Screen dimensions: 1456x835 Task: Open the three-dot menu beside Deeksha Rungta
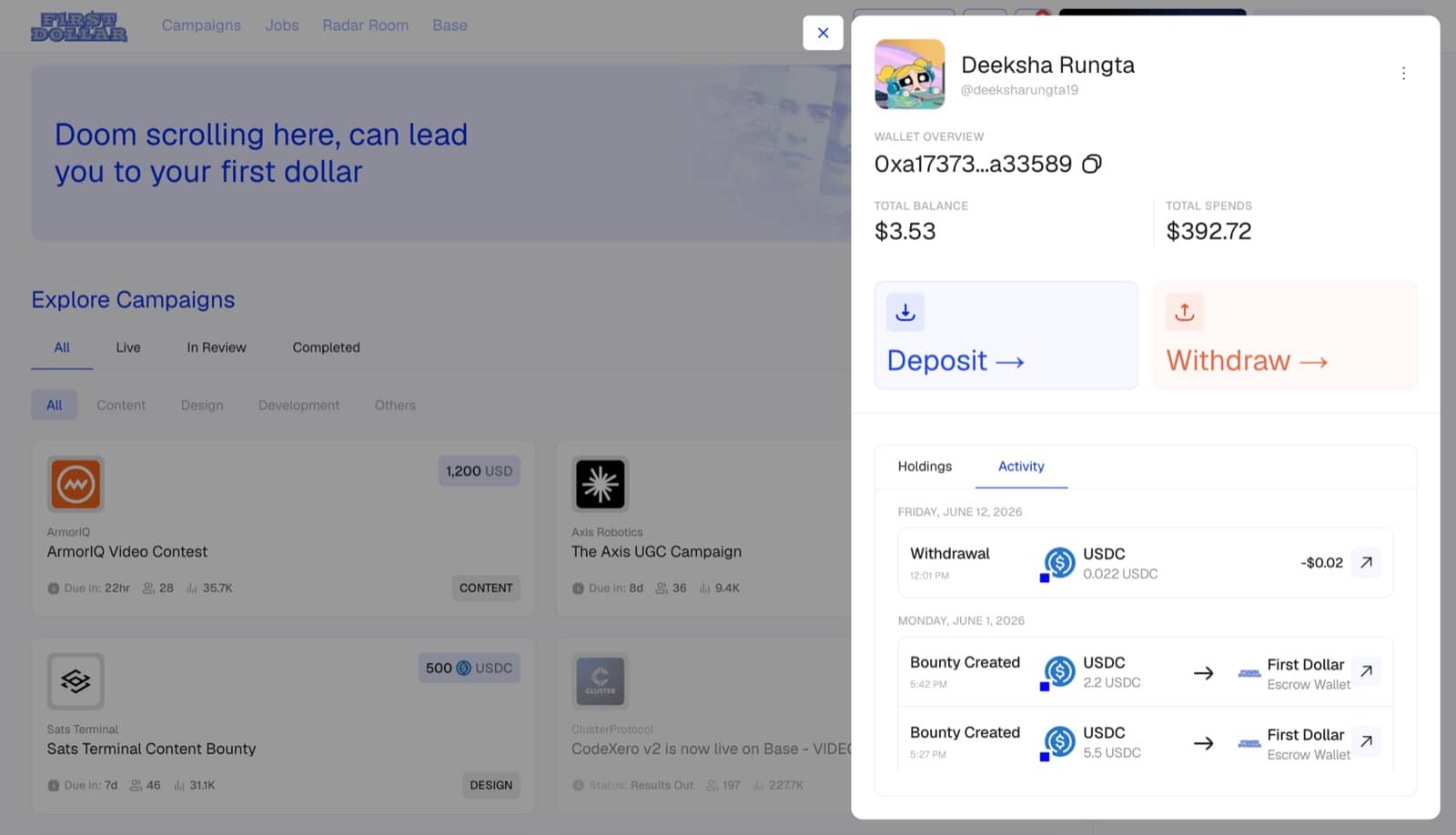tap(1403, 73)
